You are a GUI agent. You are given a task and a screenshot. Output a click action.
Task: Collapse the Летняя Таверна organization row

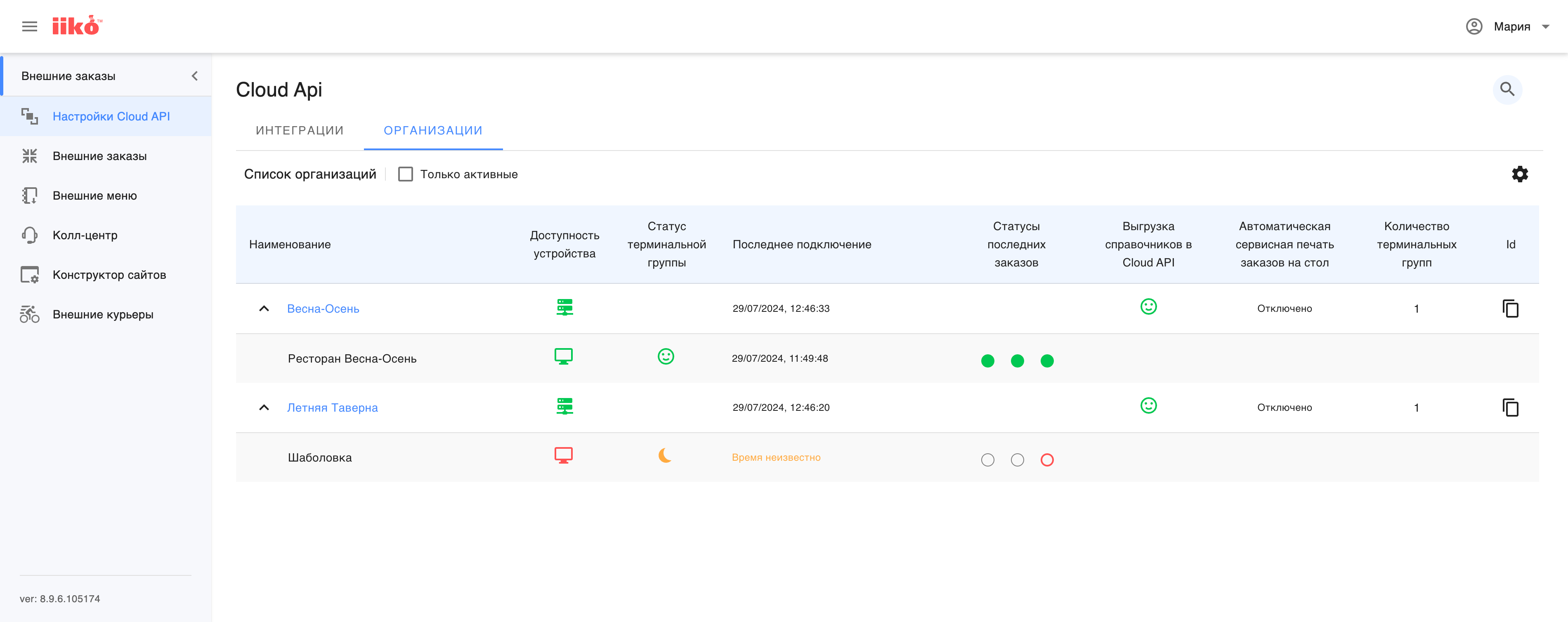[x=264, y=407]
